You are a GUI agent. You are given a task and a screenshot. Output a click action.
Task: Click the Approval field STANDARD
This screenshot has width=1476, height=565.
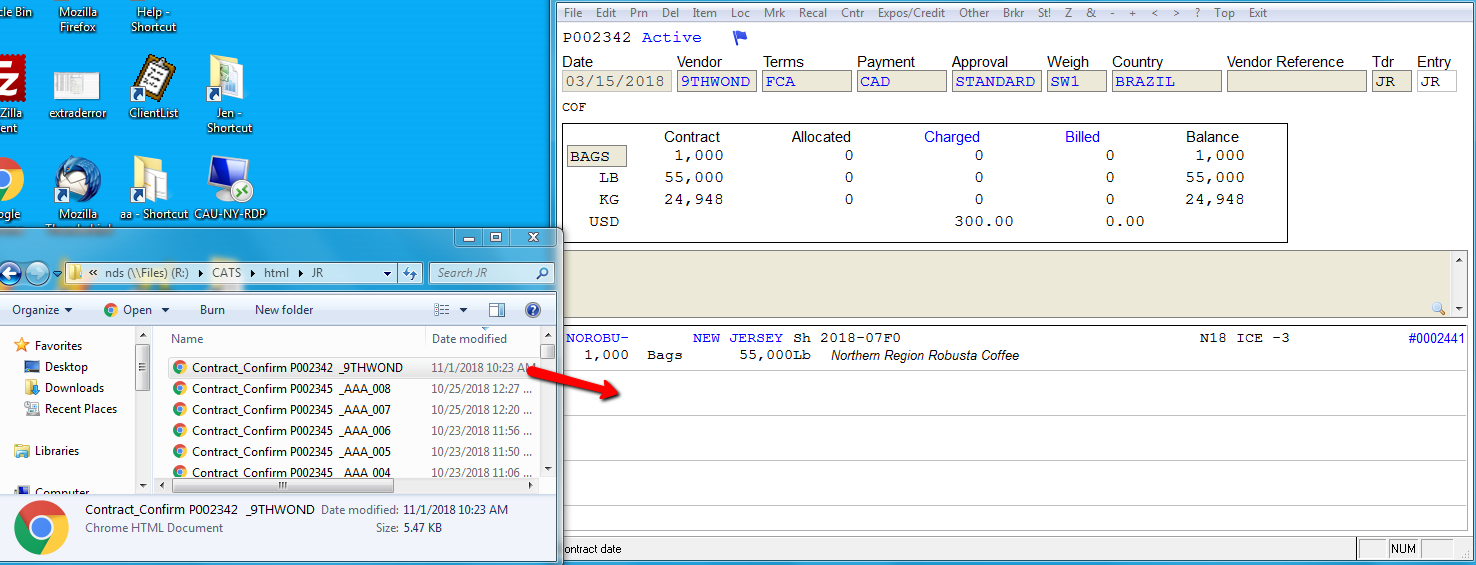tap(996, 82)
